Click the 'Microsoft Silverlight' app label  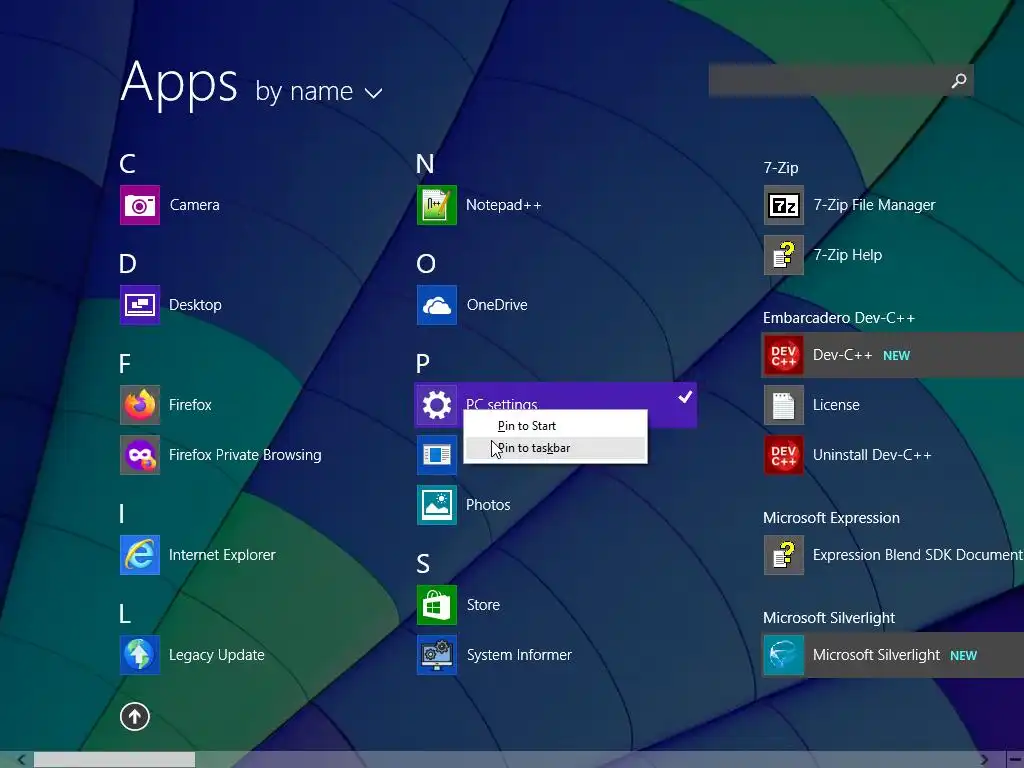pos(876,655)
